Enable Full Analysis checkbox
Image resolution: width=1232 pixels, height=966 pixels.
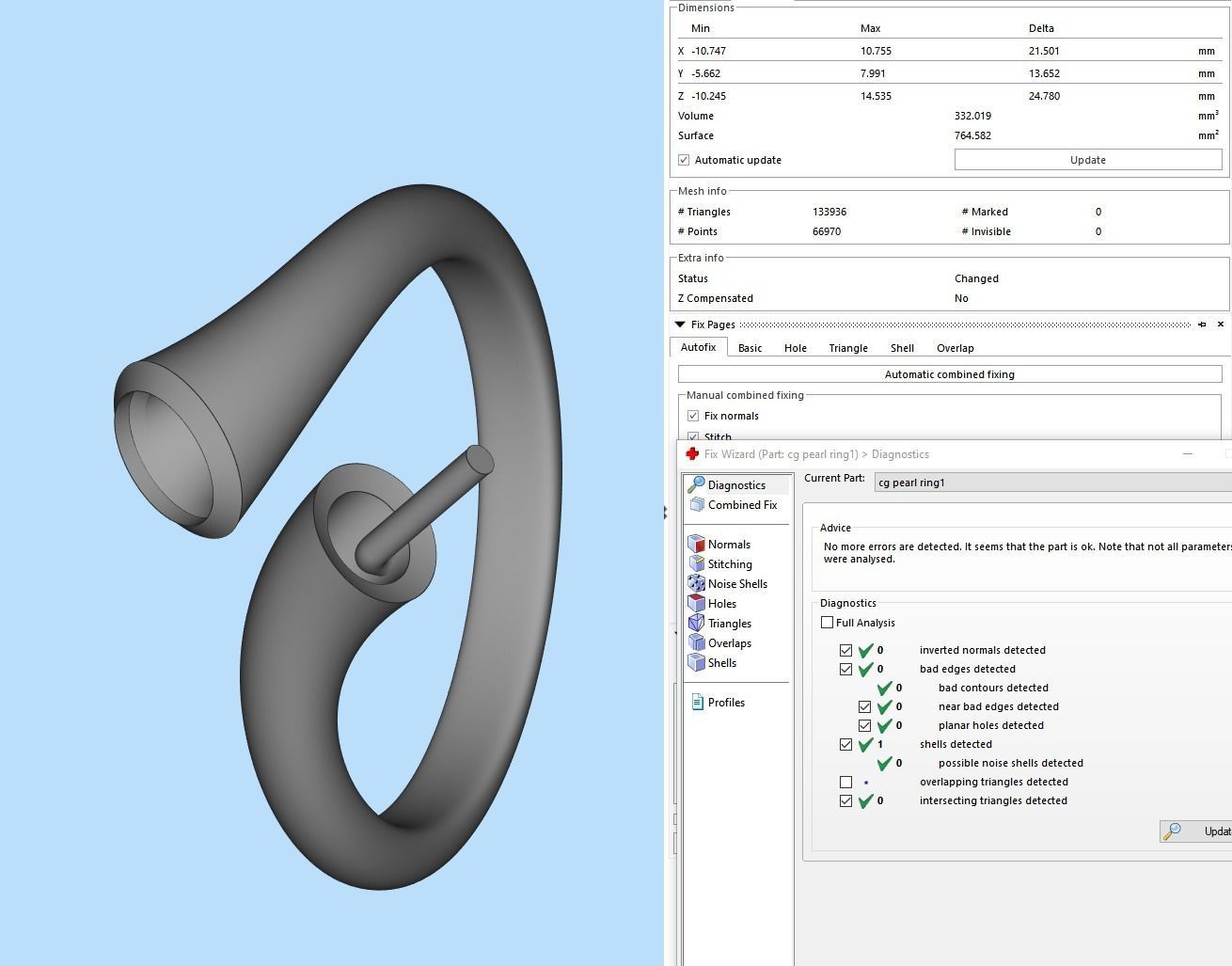pos(827,623)
